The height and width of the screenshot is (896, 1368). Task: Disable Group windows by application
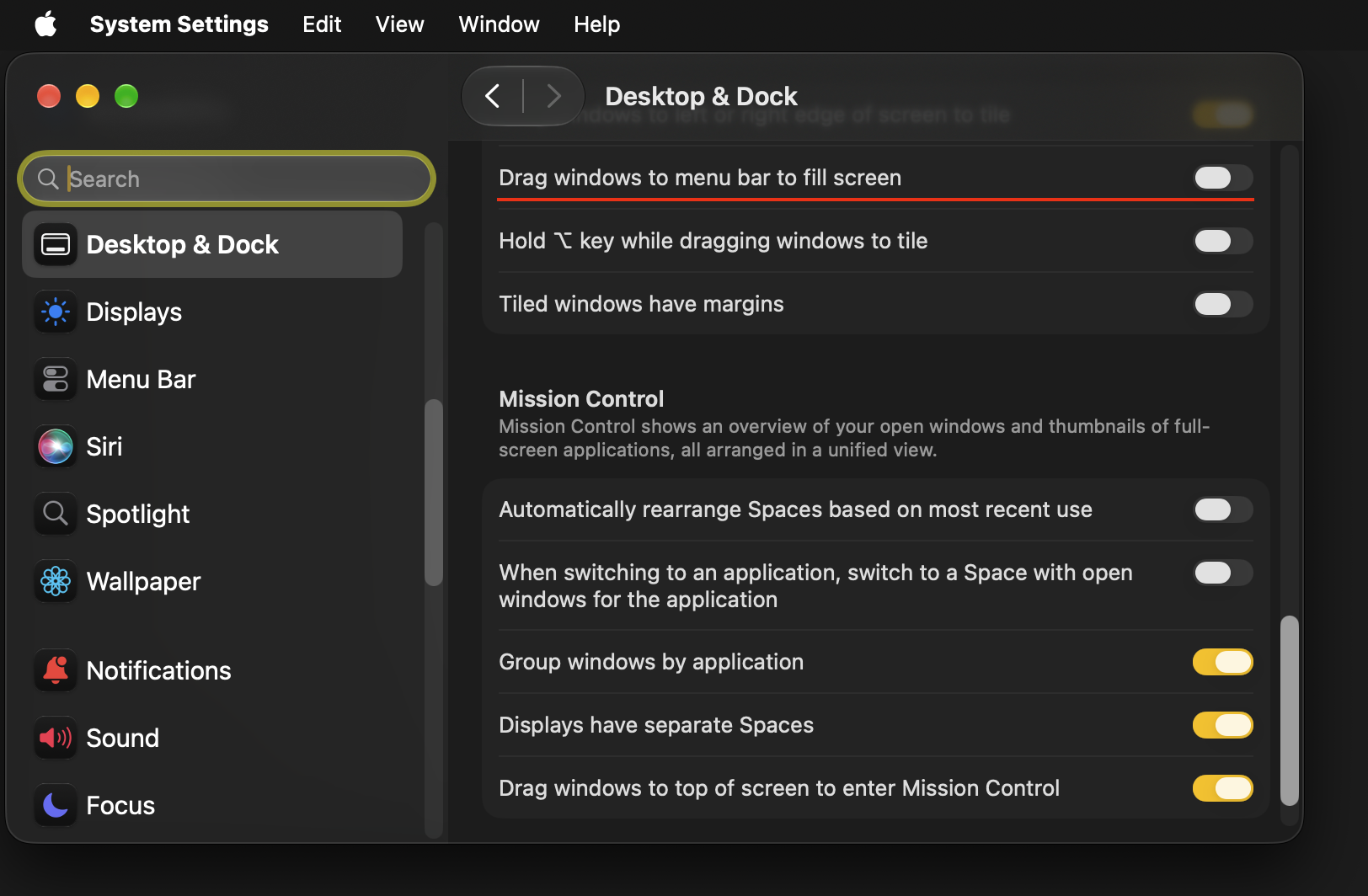coord(1222,662)
